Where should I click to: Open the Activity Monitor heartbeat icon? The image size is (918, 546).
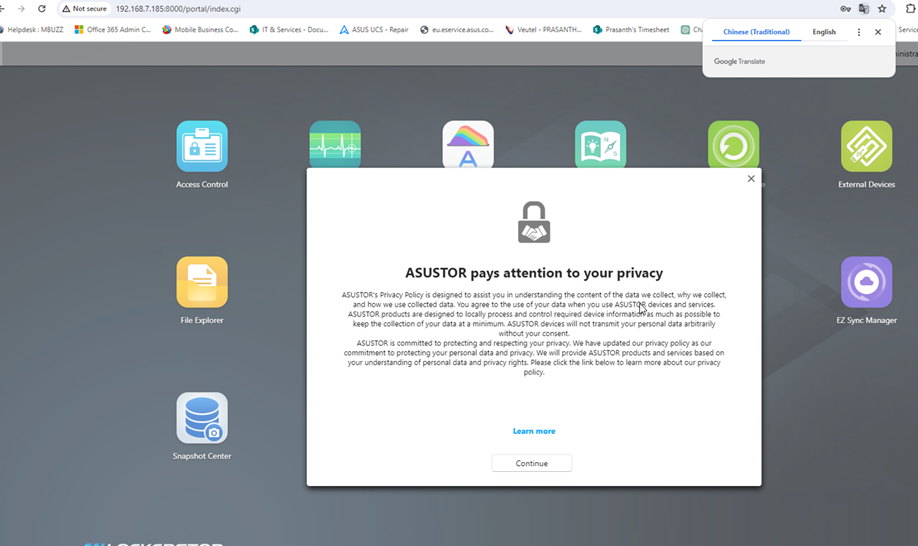click(x=335, y=145)
